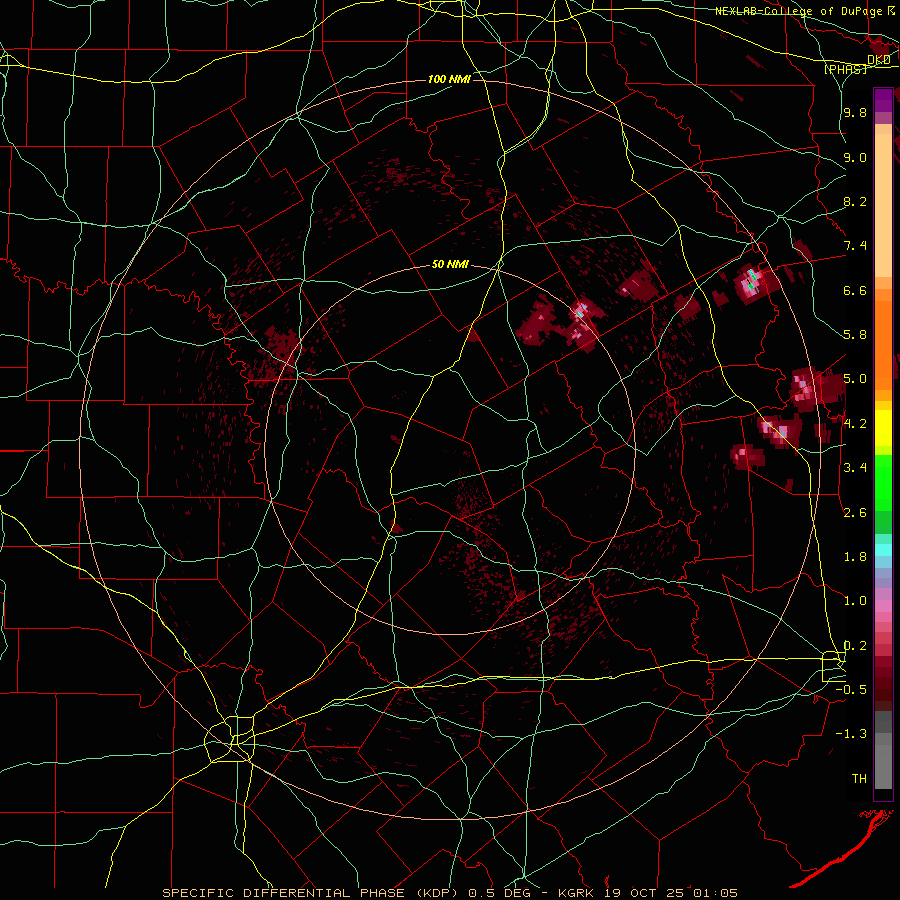Click the 1.8 scale value
The image size is (900, 900).
click(855, 557)
